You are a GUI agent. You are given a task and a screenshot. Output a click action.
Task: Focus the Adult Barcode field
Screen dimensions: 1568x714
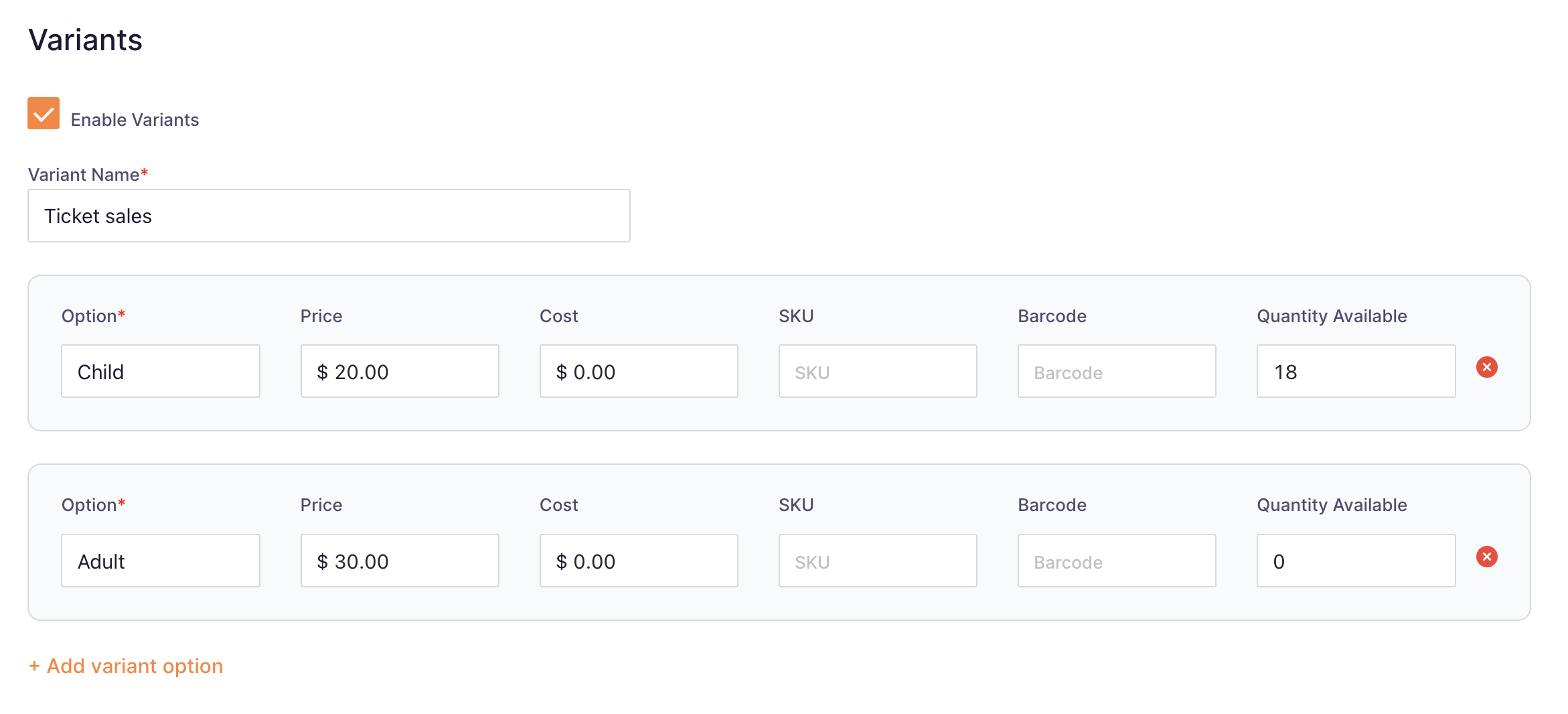[x=1117, y=561]
